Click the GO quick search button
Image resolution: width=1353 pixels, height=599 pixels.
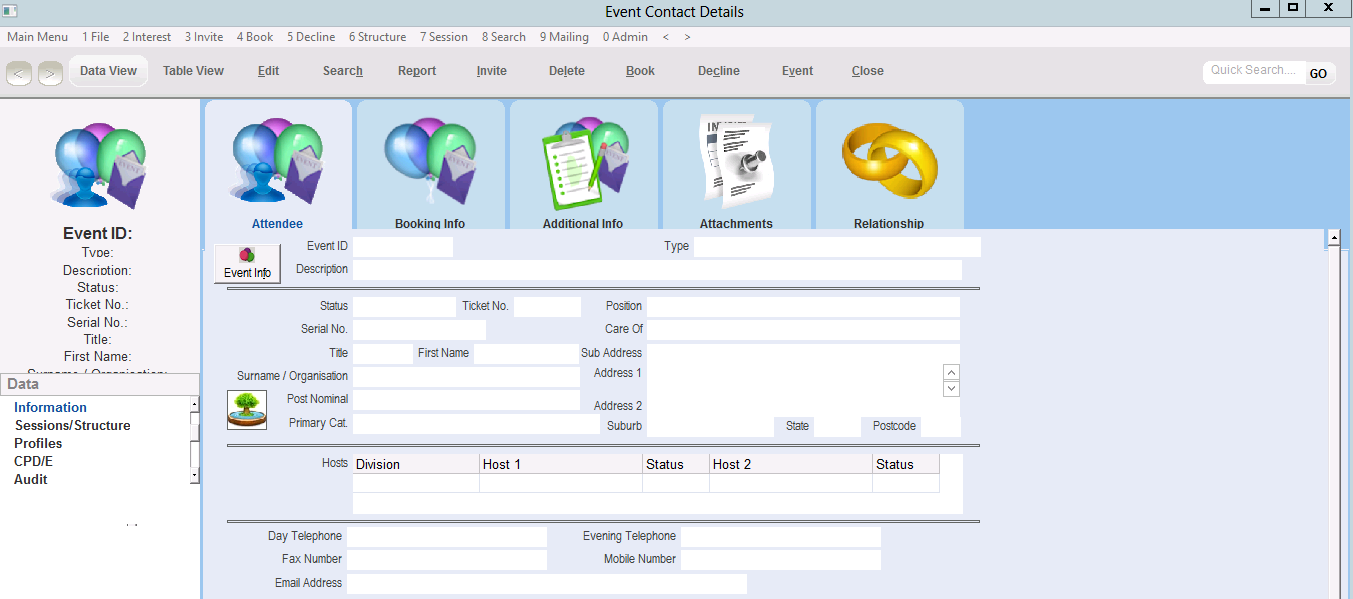[x=1318, y=74]
